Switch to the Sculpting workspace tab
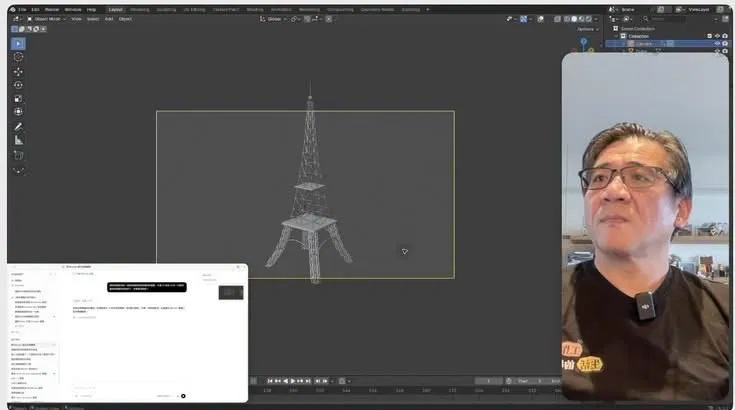 pos(166,9)
